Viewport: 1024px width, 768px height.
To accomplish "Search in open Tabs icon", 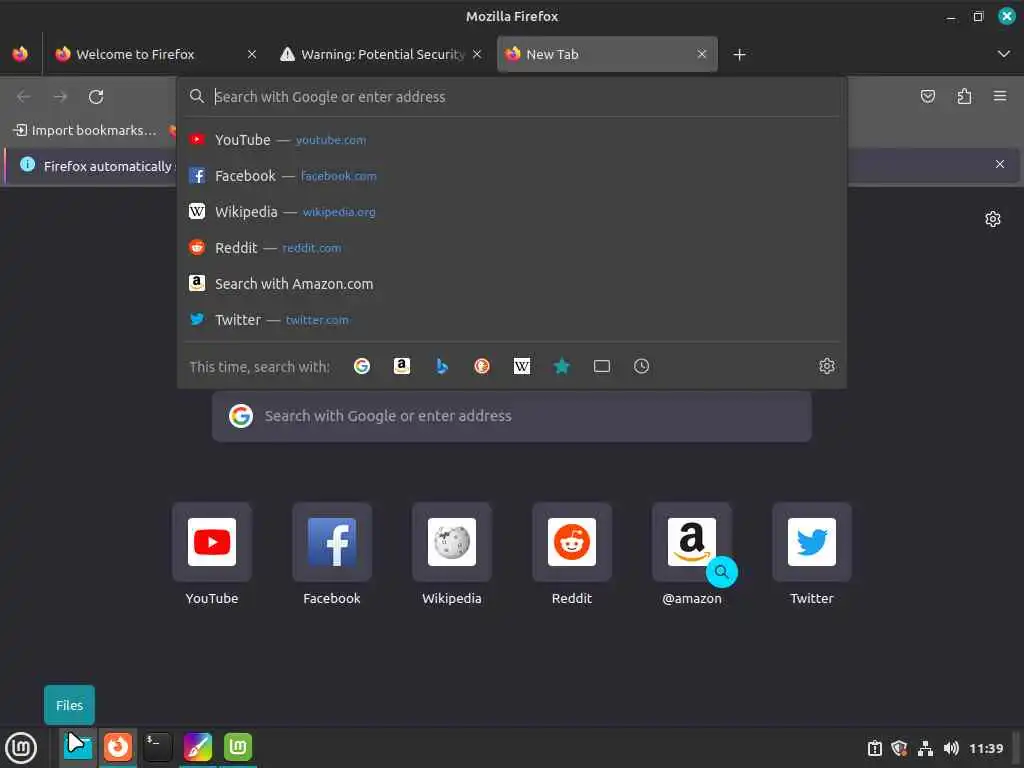I will click(602, 366).
